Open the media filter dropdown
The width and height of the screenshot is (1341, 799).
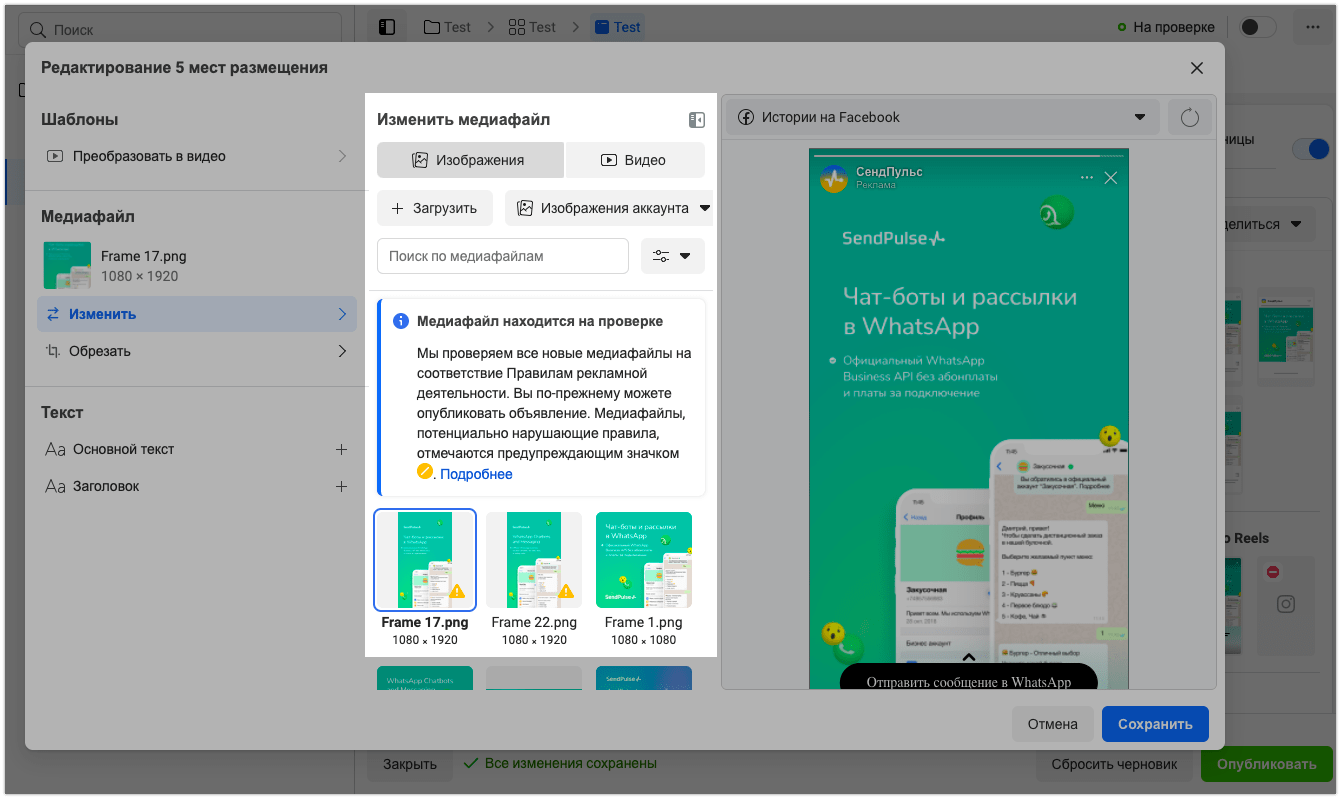[673, 256]
